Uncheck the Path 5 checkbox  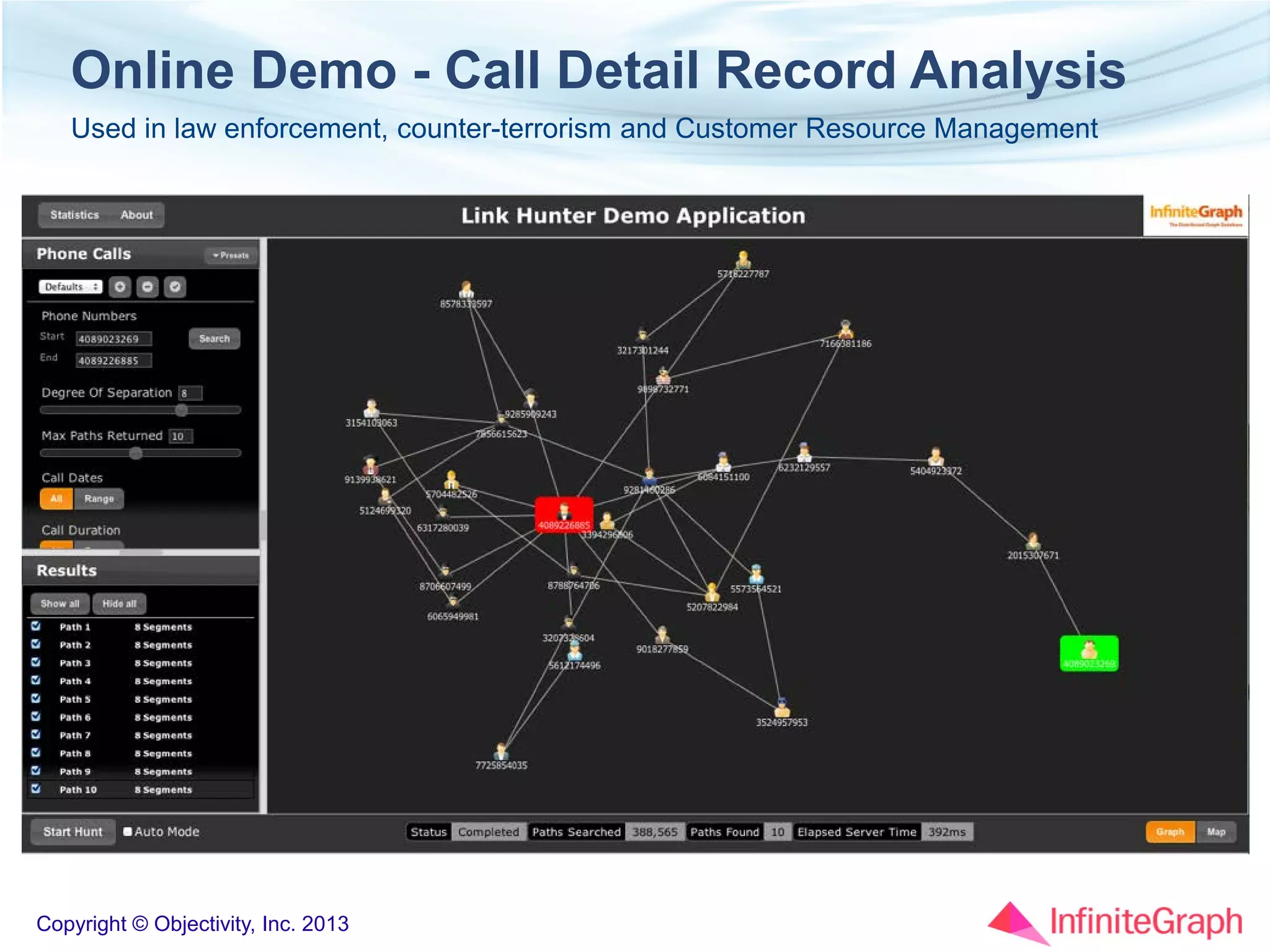pos(36,698)
